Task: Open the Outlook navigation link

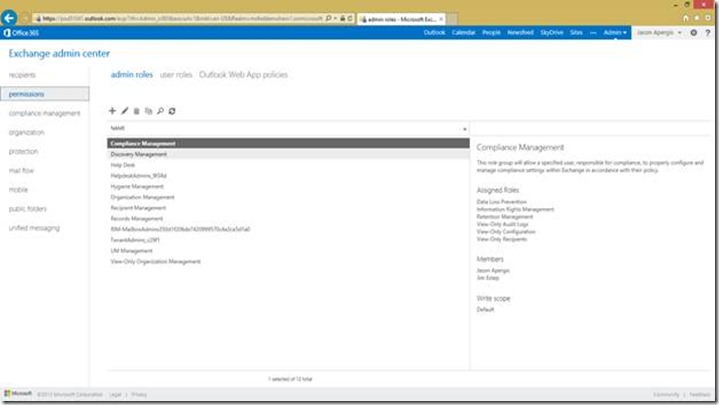Action: point(434,33)
